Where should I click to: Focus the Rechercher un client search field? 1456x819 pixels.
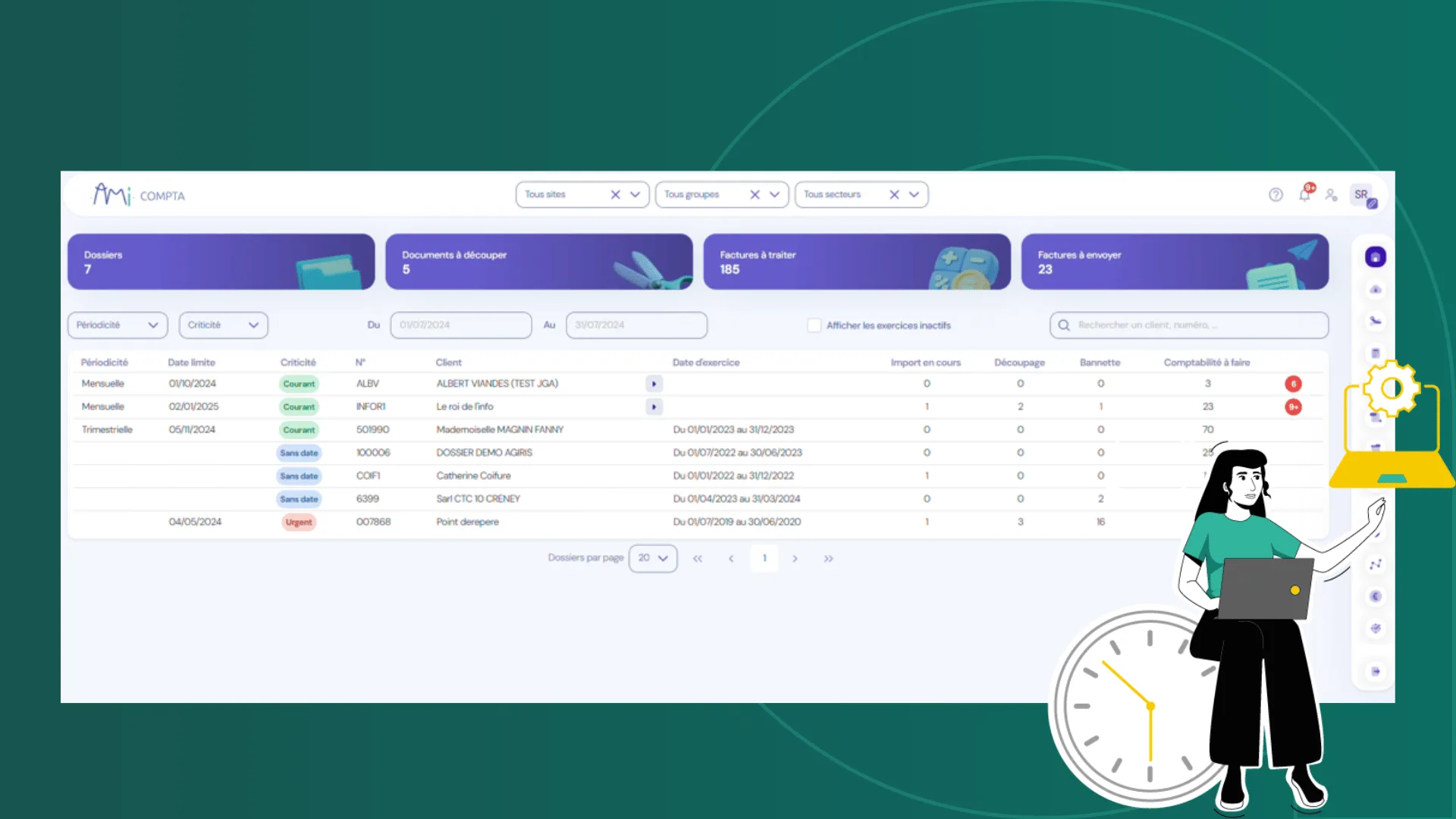1188,325
